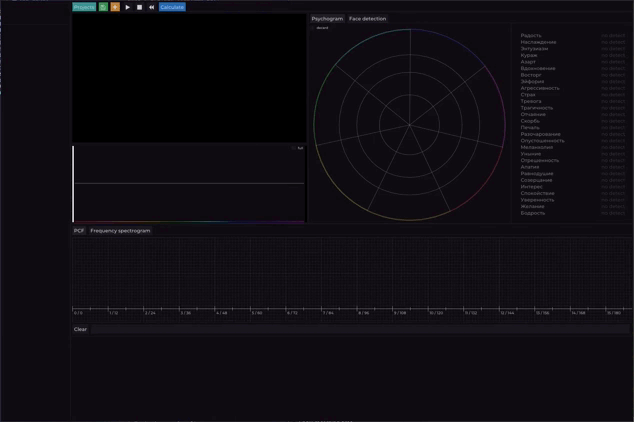Click the Calculate button
This screenshot has height=422, width=634.
point(172,7)
